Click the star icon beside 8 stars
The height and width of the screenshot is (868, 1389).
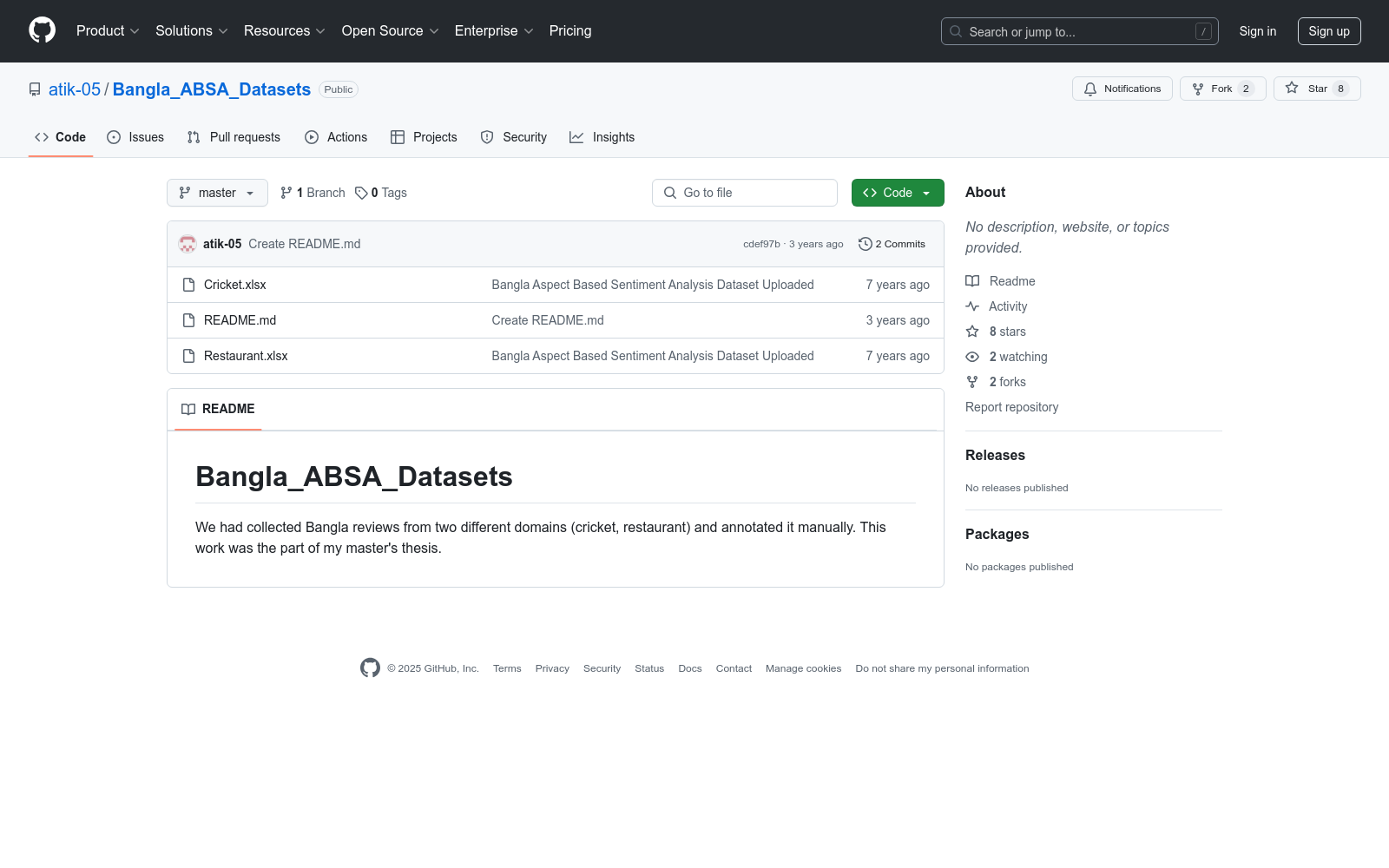[x=972, y=332]
